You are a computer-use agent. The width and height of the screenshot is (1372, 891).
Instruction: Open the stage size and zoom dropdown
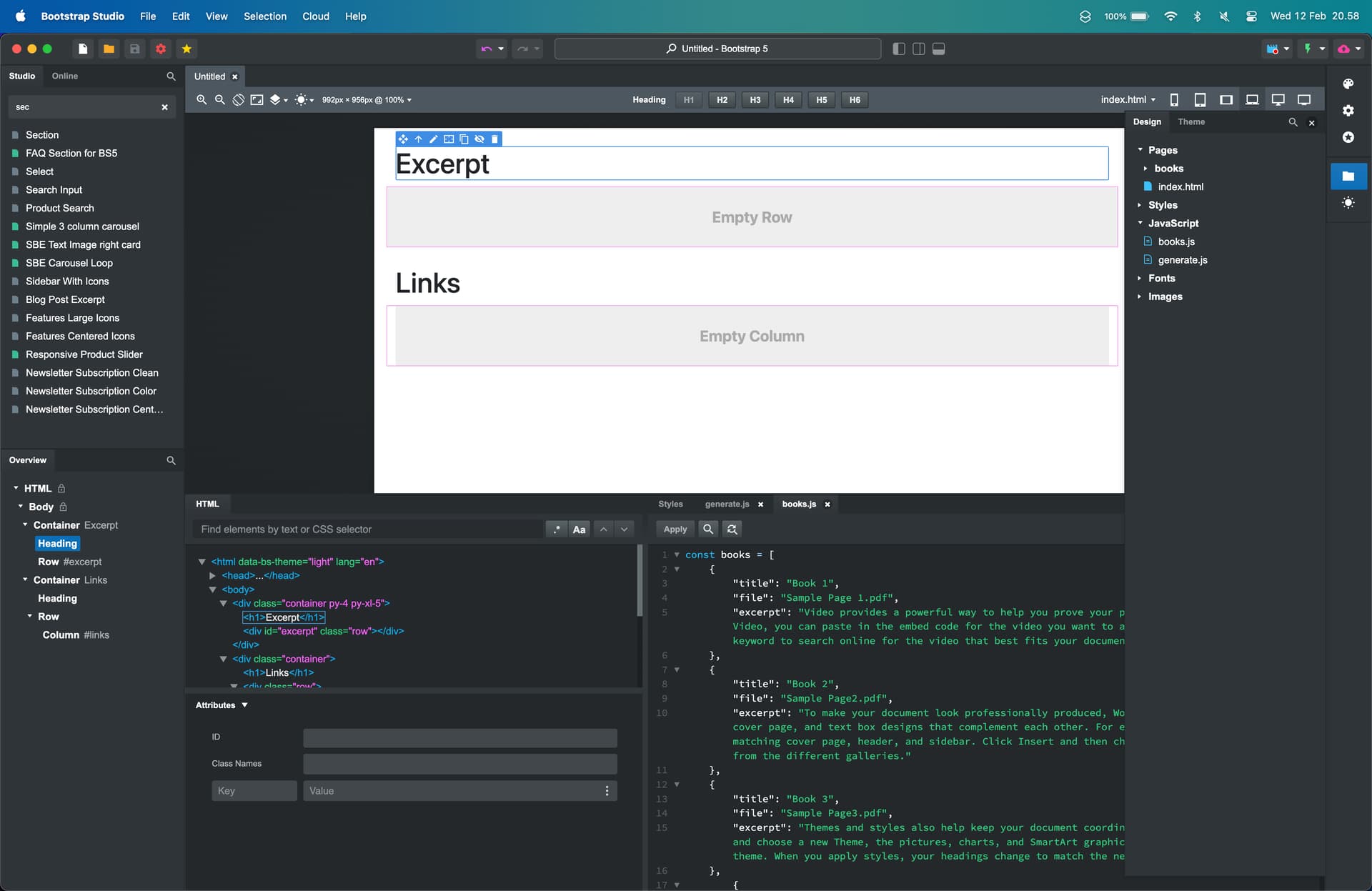coord(367,100)
